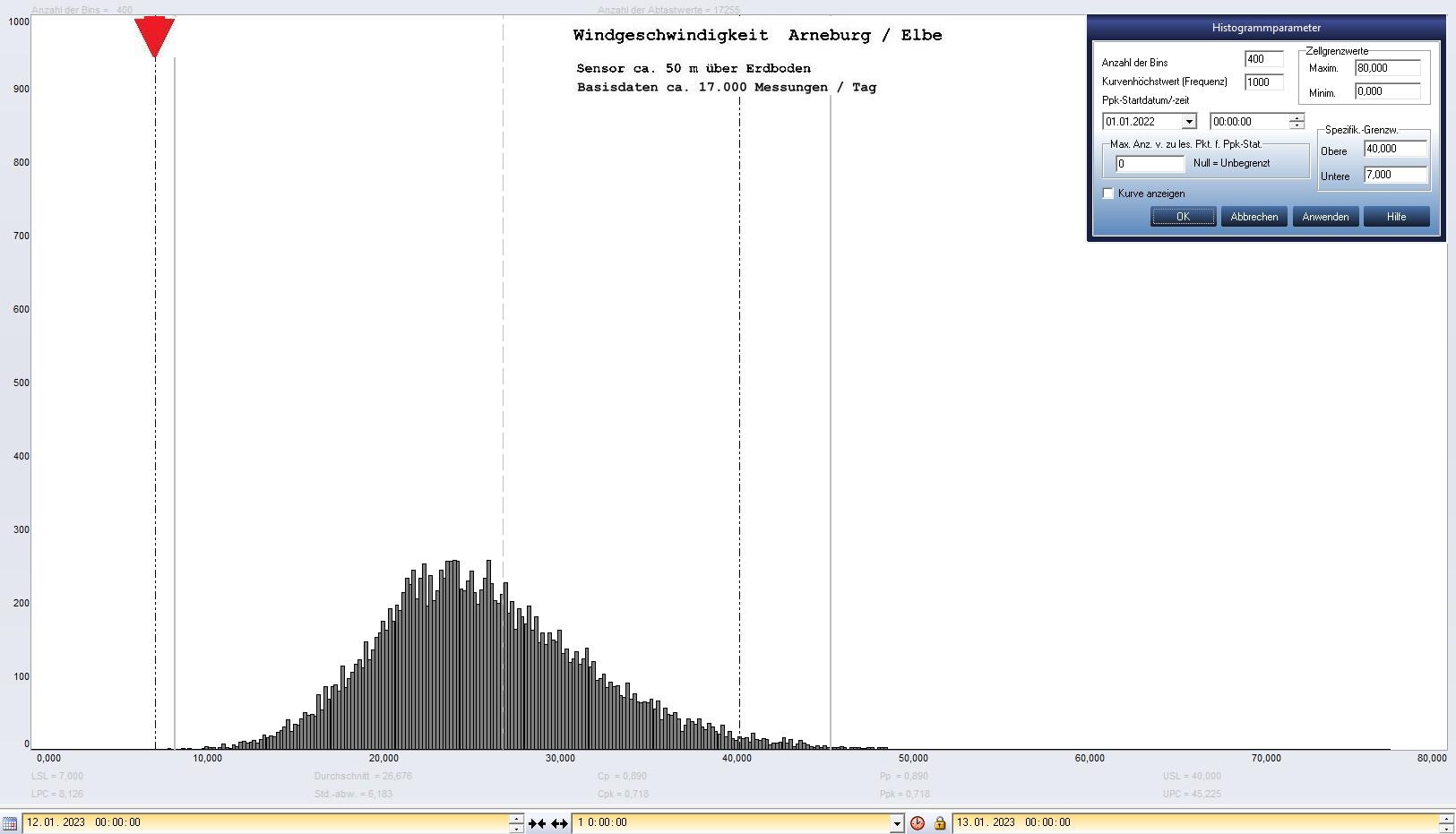Step the 12.01.2023 start date spinner up
Viewport: 1456px width, 834px height.
coord(516,819)
